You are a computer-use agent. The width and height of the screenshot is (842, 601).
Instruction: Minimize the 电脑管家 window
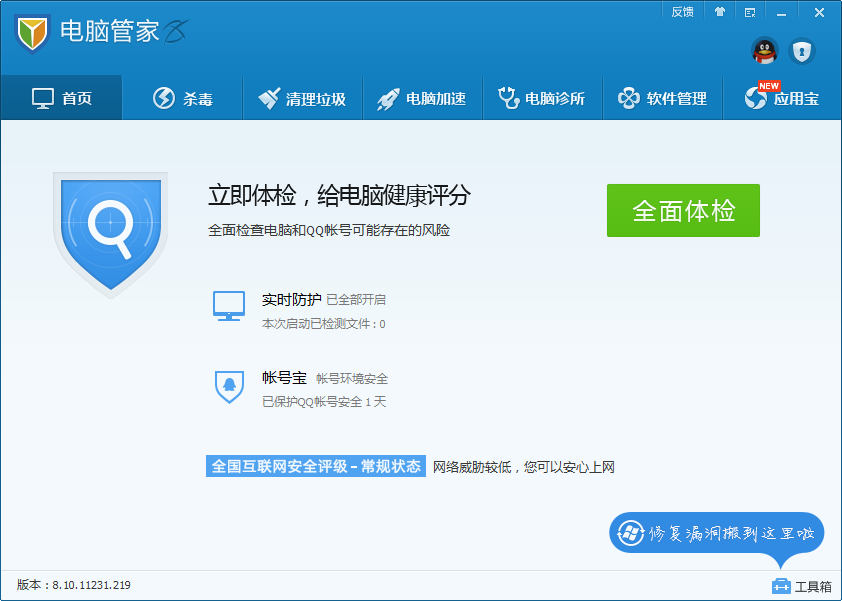click(781, 13)
